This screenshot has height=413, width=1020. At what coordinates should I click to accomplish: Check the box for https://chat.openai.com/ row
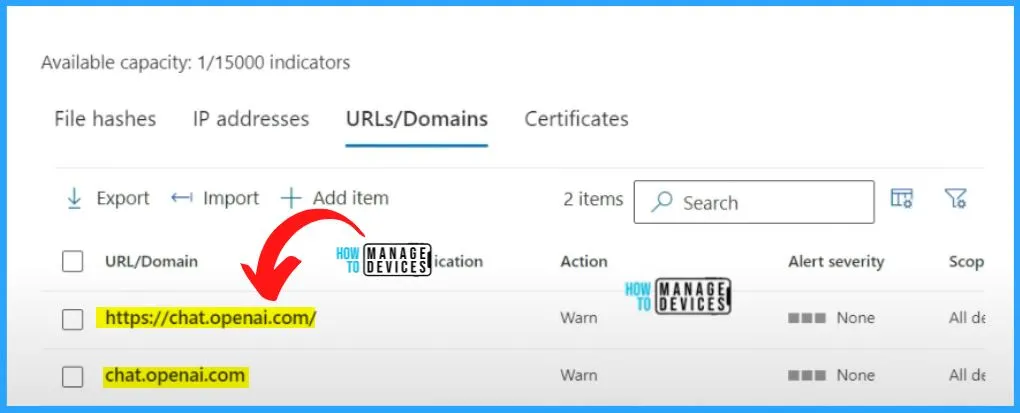pos(72,319)
